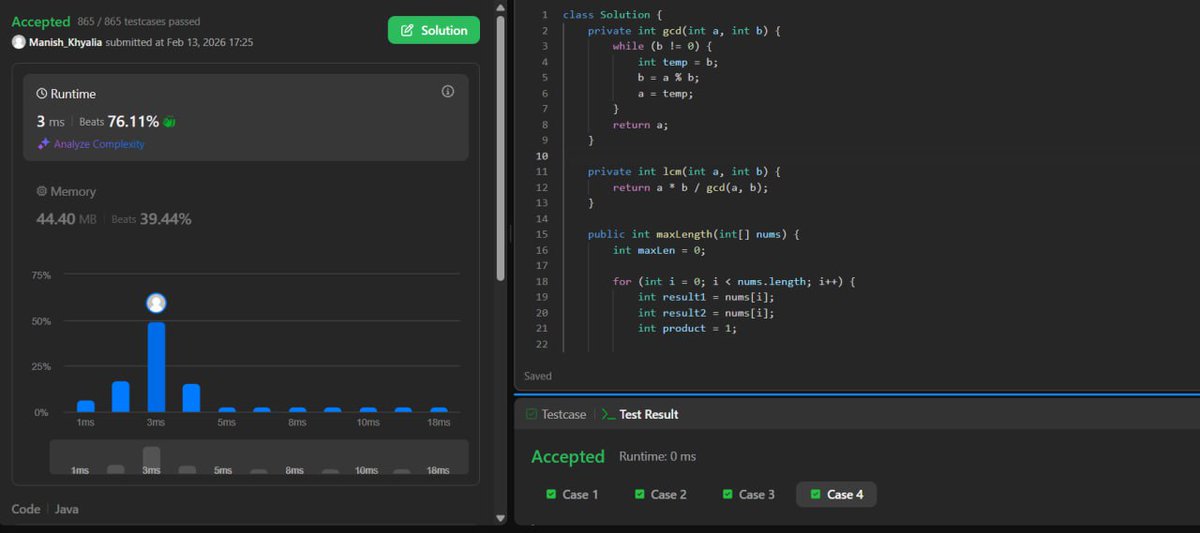Click the 'Code' label at panel bottom
Screen dimensions: 1200x533
tap(25, 509)
